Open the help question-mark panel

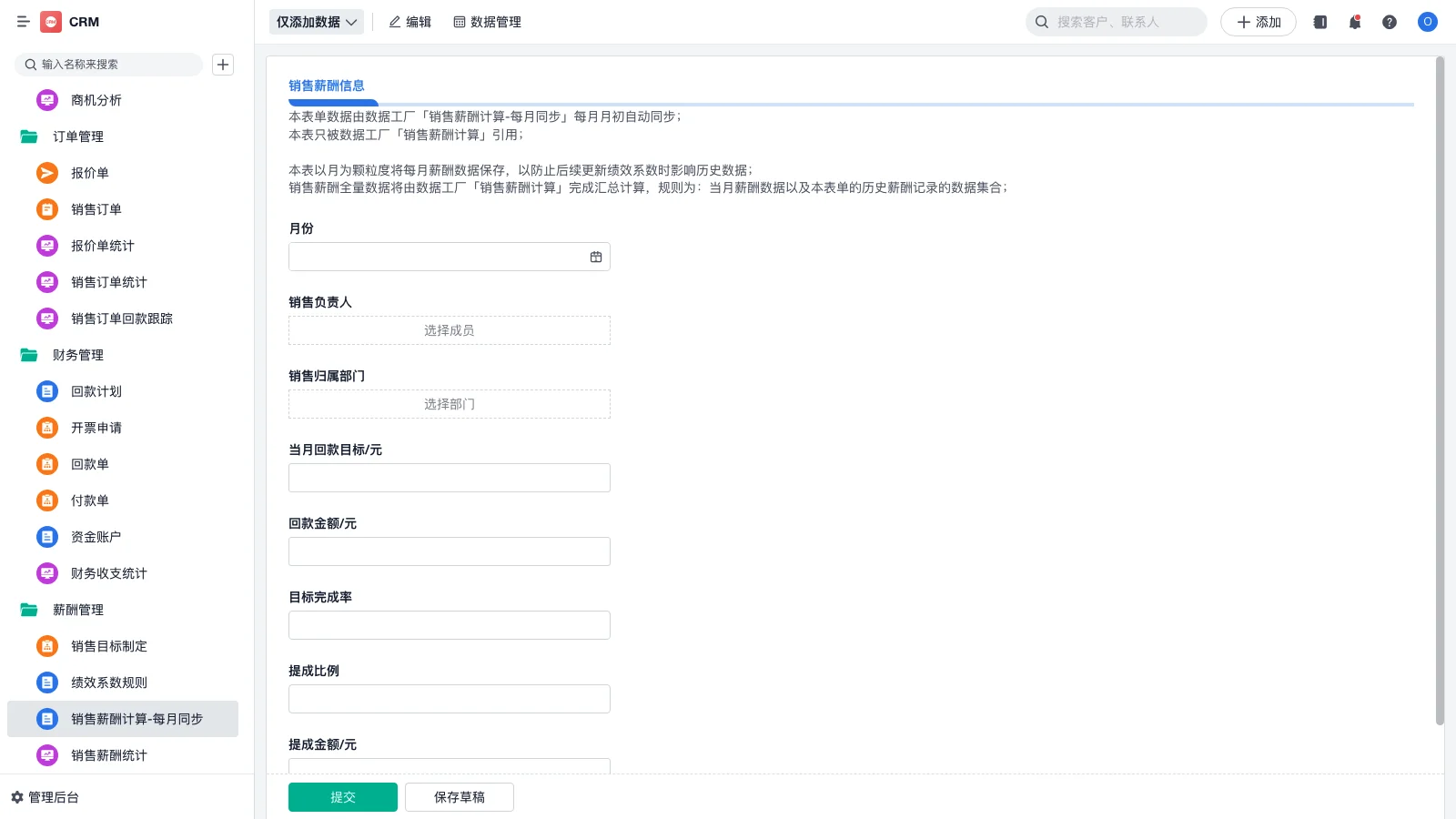[1390, 22]
